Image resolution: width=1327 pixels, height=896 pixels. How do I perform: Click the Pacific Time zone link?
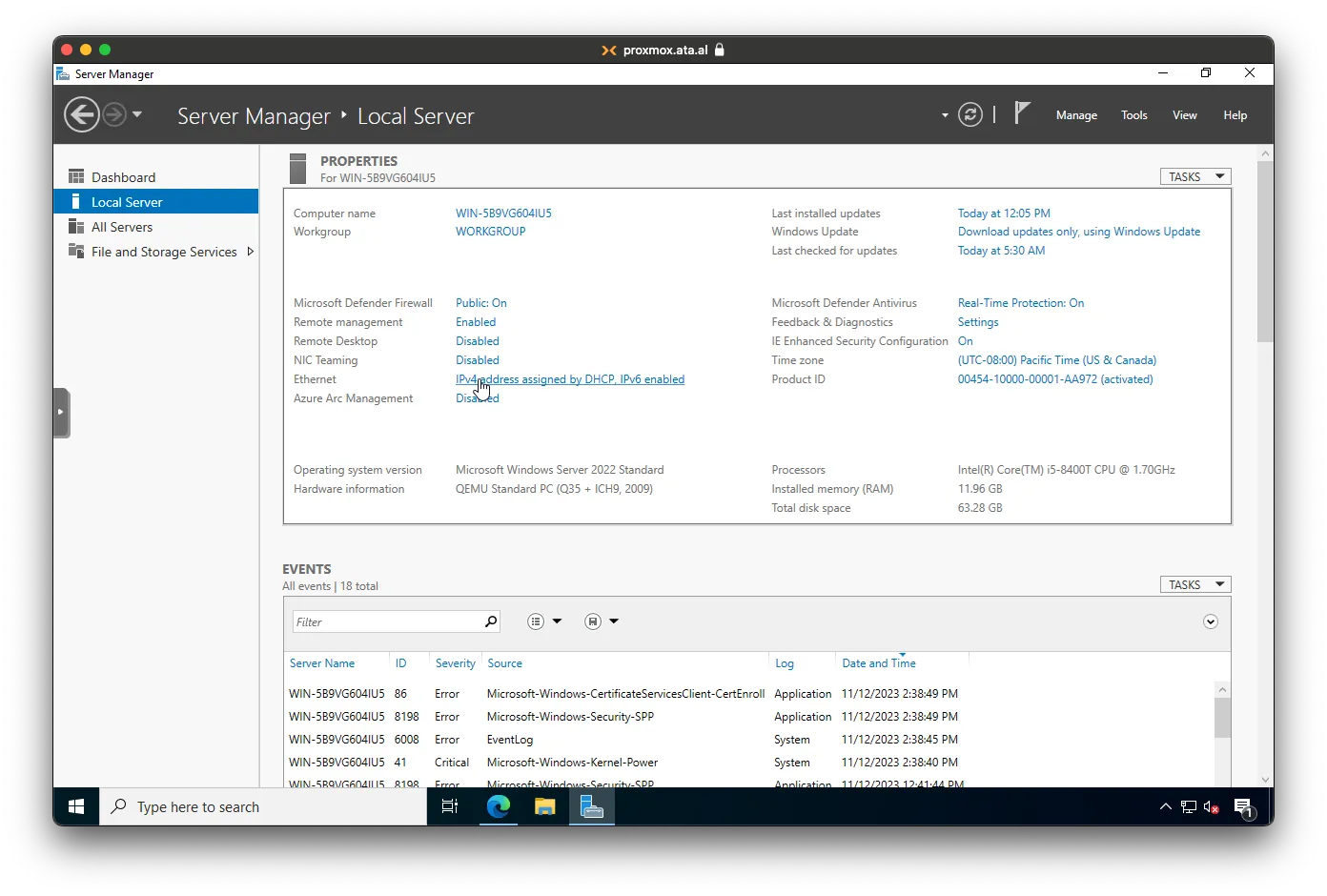pos(1057,360)
